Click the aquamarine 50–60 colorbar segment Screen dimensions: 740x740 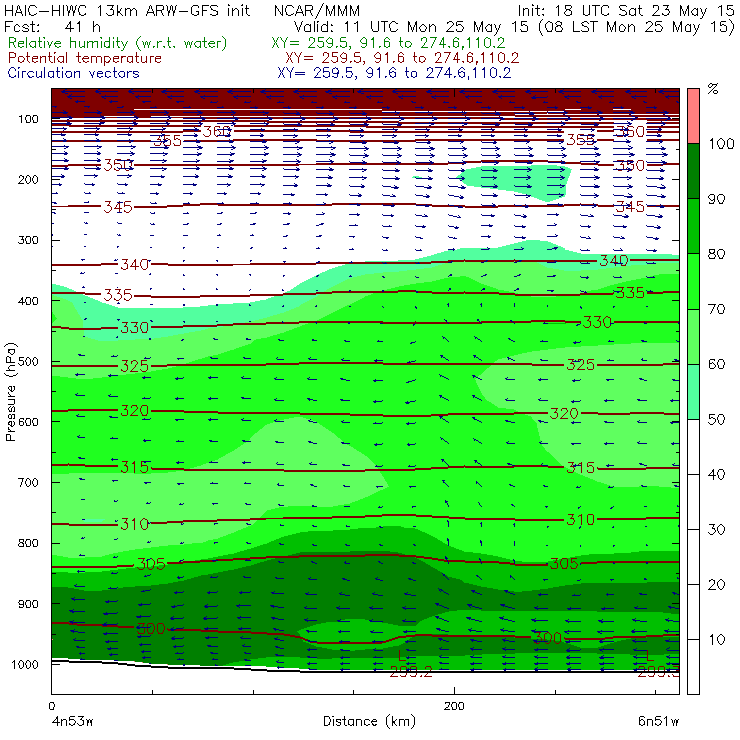coord(693,392)
